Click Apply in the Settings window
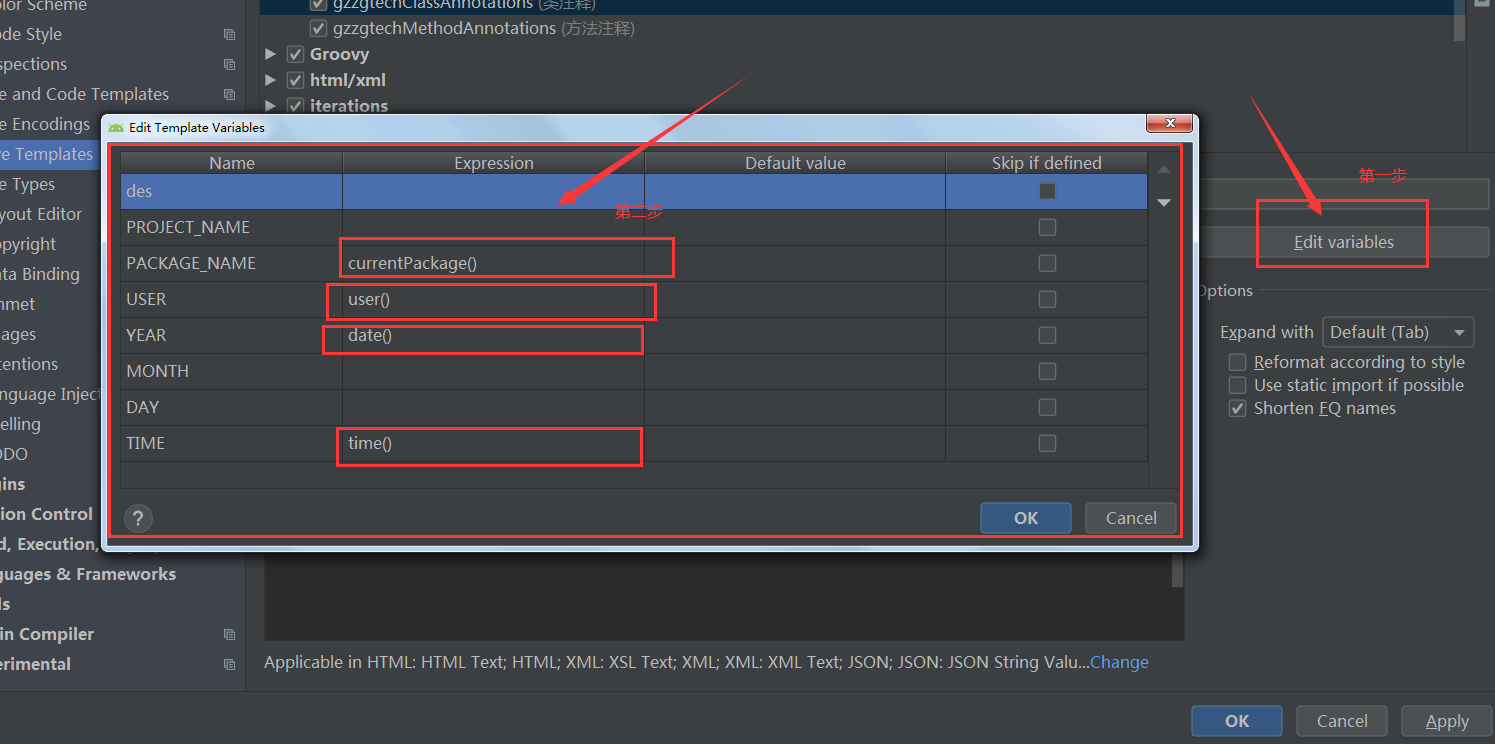 1447,721
